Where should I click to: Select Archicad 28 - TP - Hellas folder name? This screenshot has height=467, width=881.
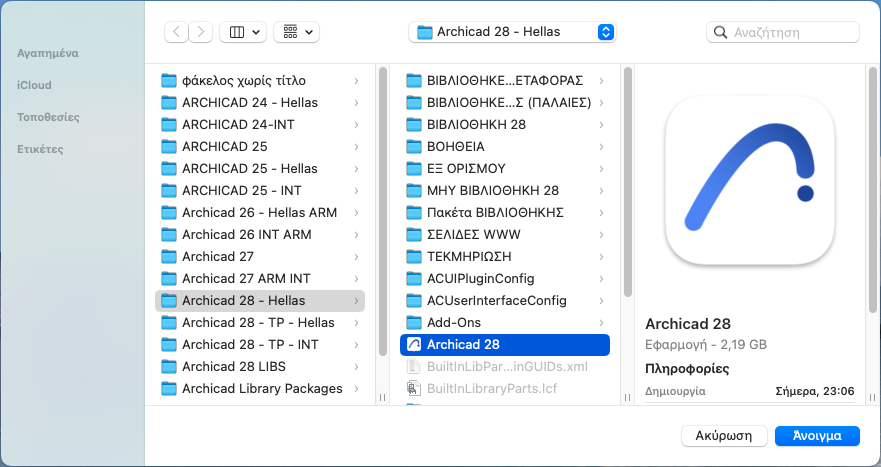258,323
